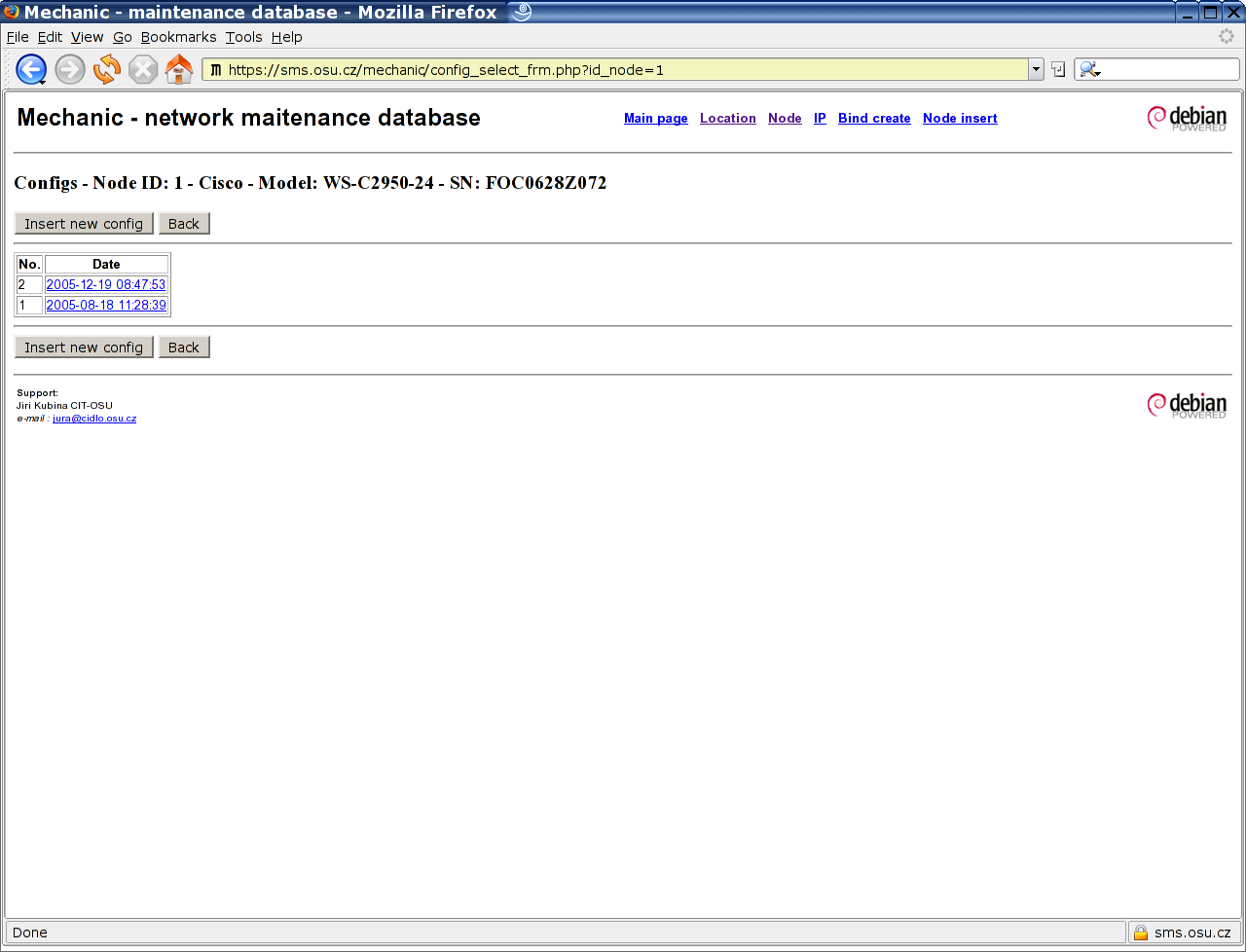Click the Mechanic network maitenance database title
The width and height of the screenshot is (1246, 952).
coord(249,118)
